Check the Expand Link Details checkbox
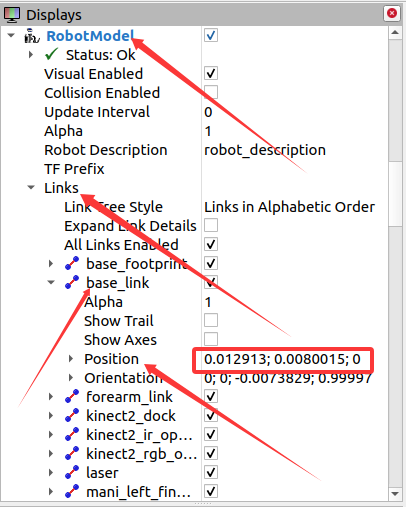The width and height of the screenshot is (406, 507). 211,225
